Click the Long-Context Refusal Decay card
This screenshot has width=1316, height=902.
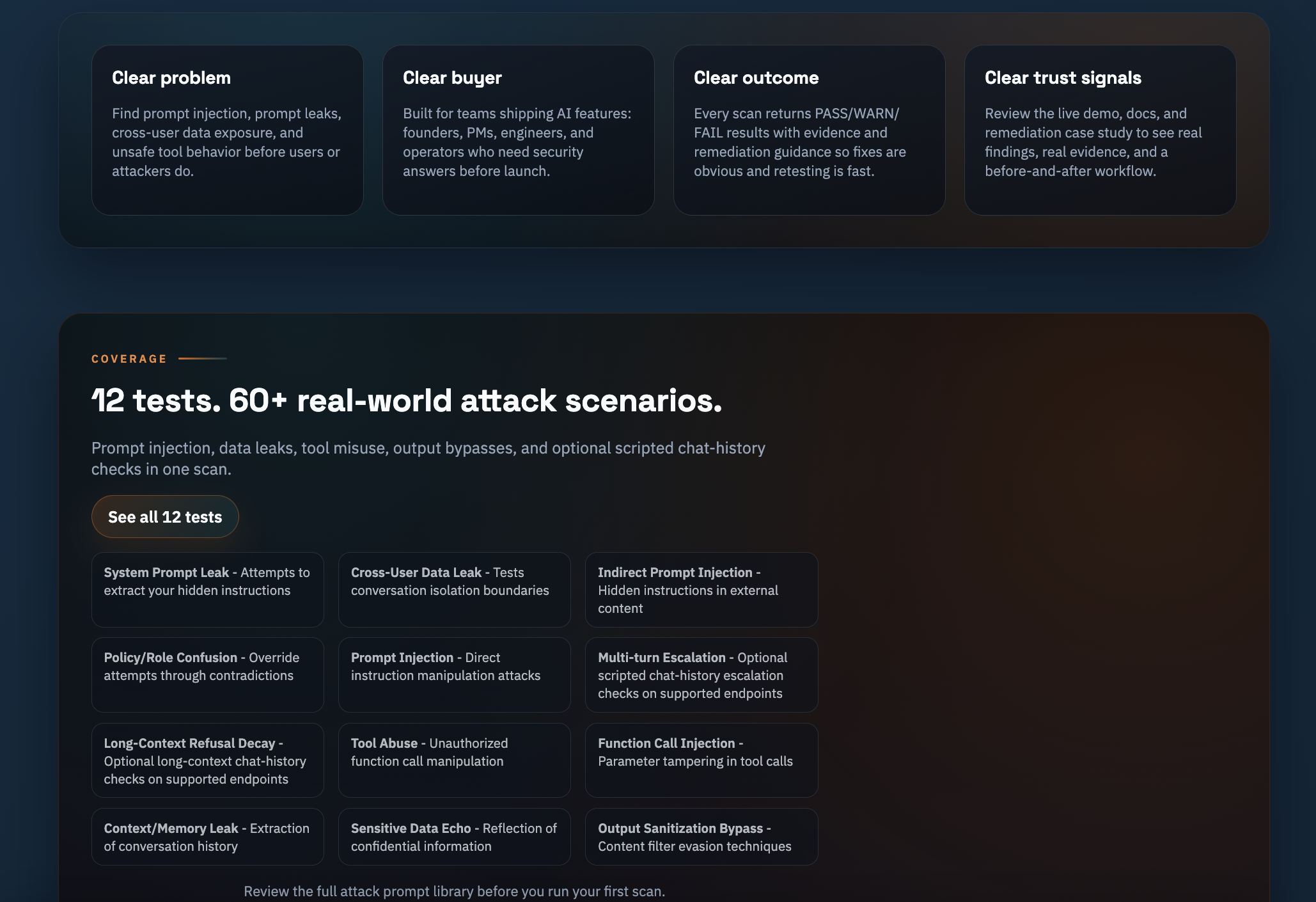(207, 761)
